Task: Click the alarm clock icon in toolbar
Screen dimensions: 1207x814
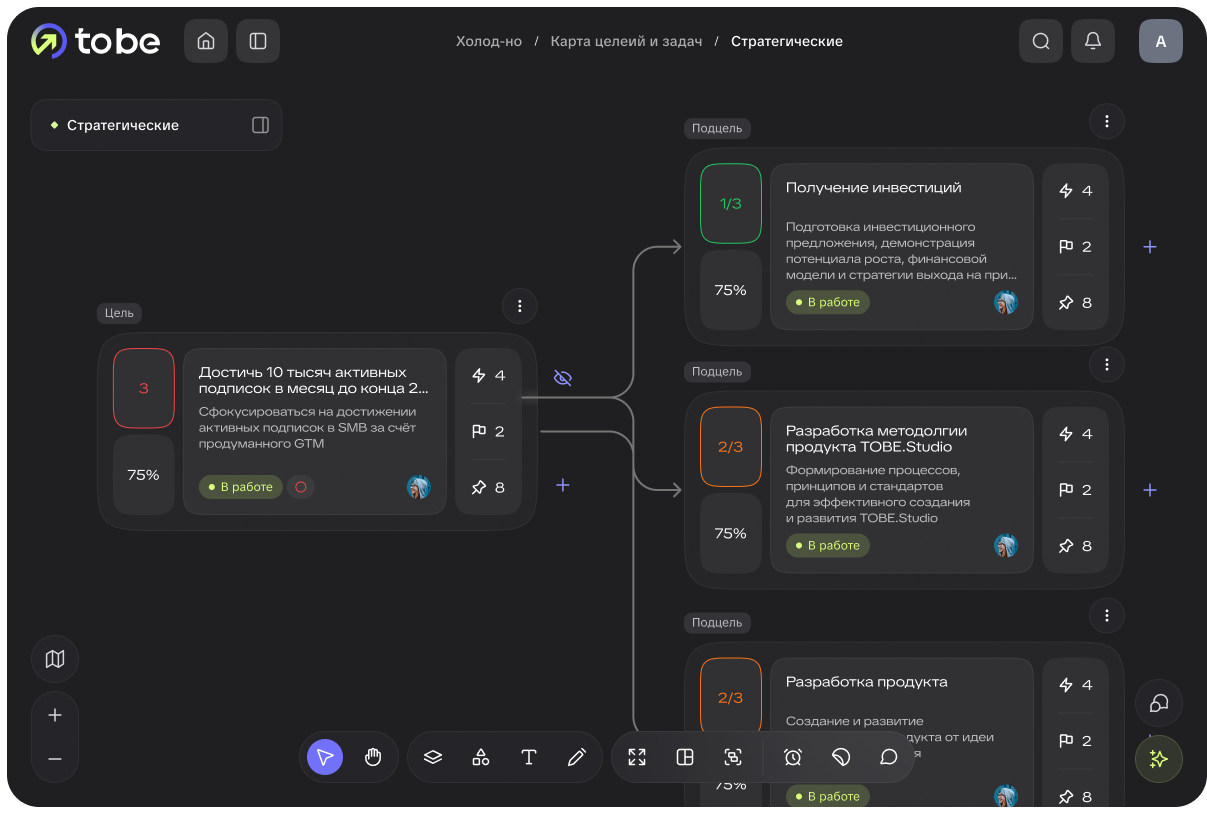Action: click(x=793, y=757)
